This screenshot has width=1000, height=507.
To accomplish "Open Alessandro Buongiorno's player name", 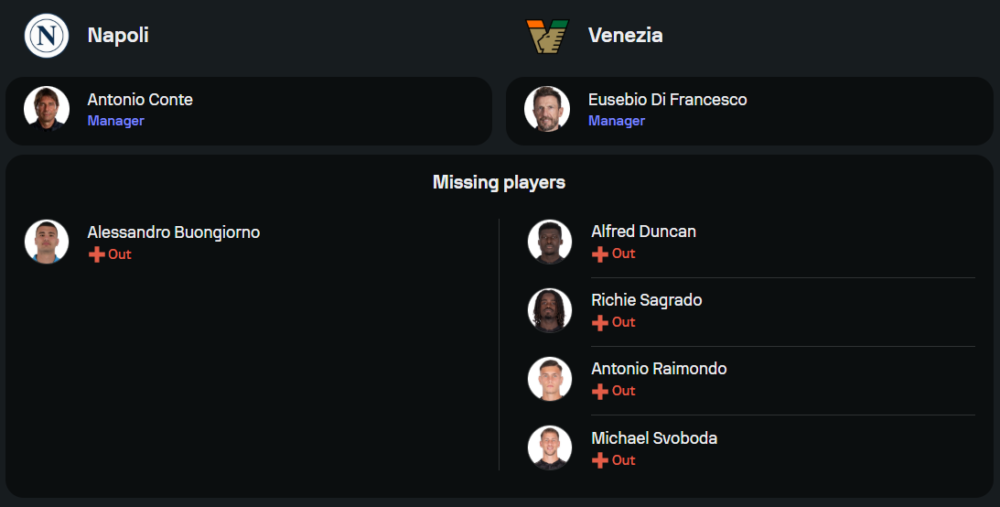I will click(173, 232).
